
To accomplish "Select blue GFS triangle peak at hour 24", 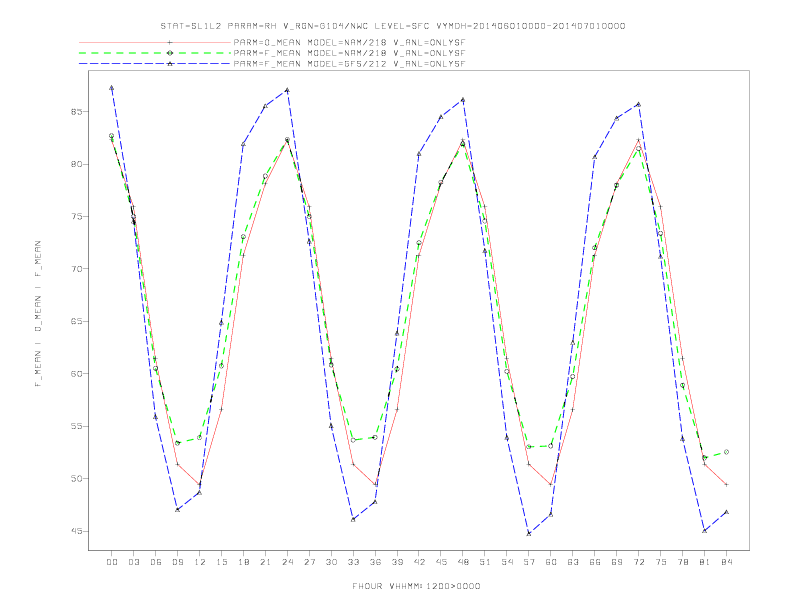I will coord(287,90).
